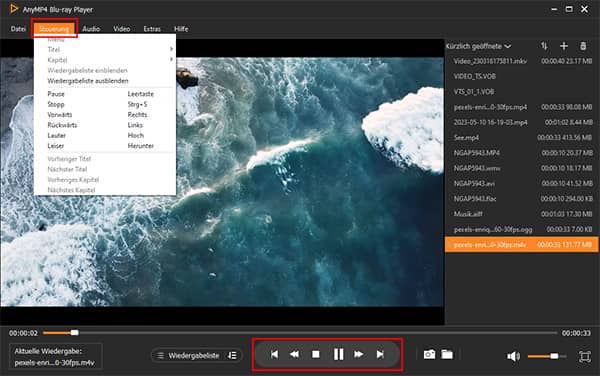Choose Pause from the Steuerung menu
This screenshot has width=600, height=376.
pos(105,94)
